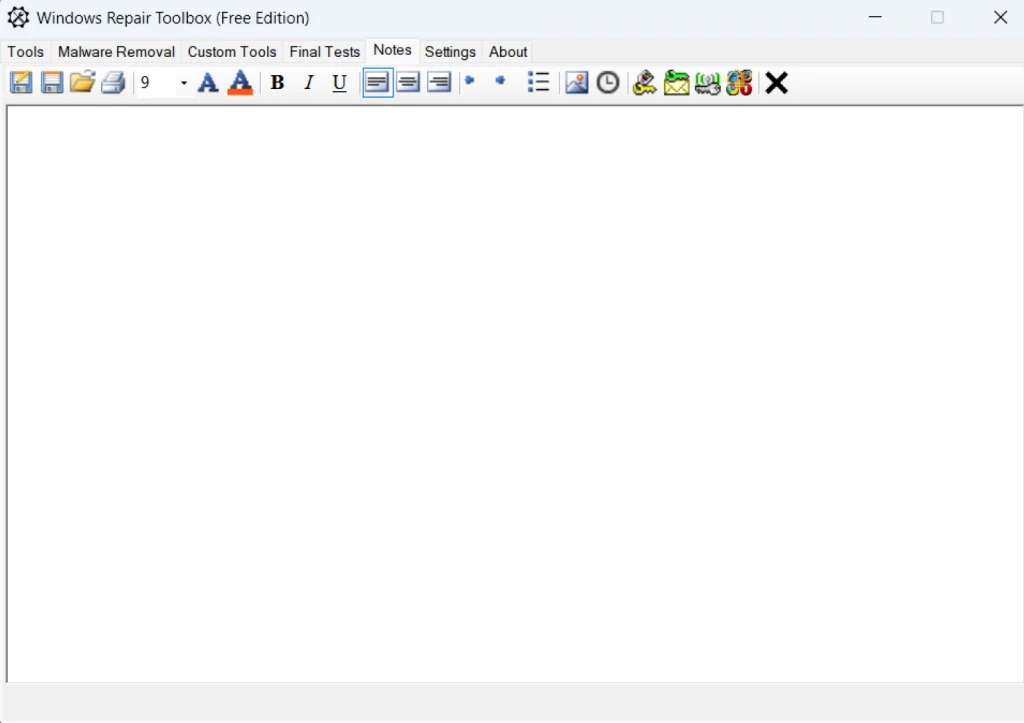Image resolution: width=1024 pixels, height=723 pixels.
Task: Toggle bold formatting
Action: [278, 83]
